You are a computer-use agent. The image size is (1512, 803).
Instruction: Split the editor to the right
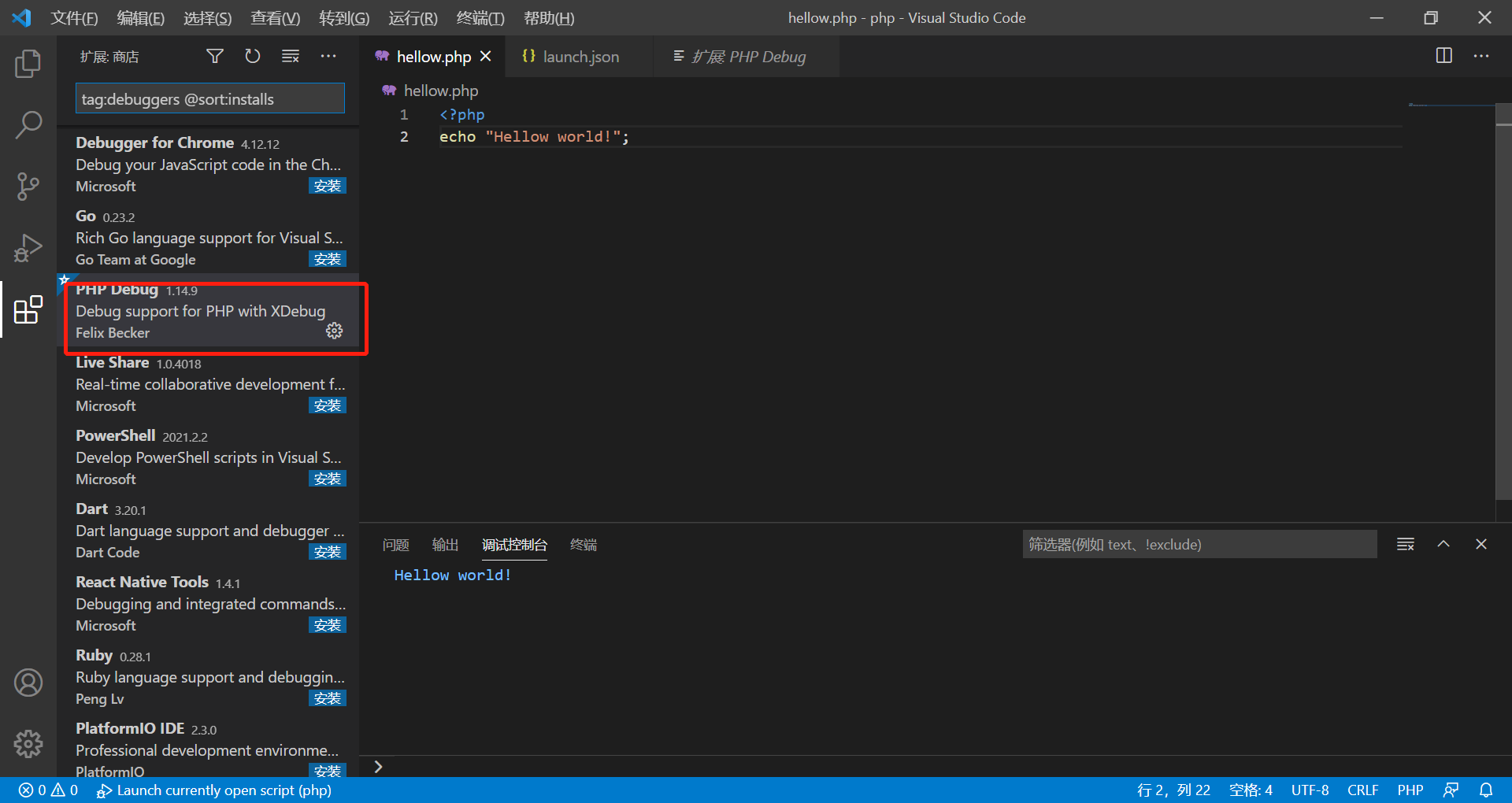(1444, 56)
